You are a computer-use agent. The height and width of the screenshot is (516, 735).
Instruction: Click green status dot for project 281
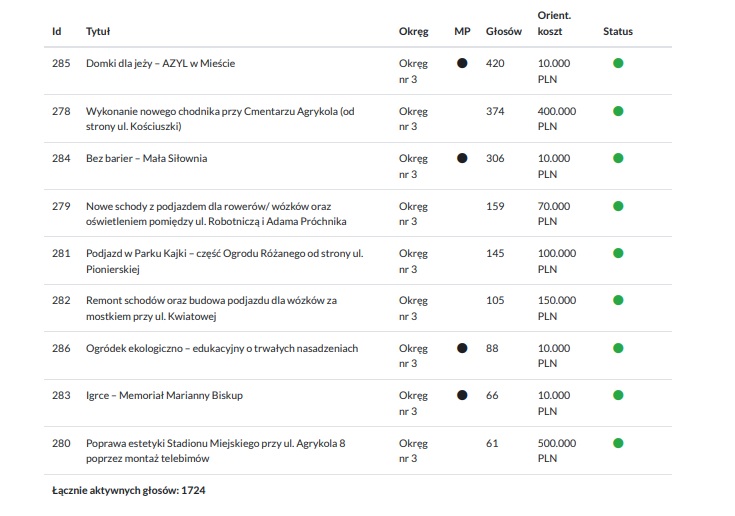point(618,253)
